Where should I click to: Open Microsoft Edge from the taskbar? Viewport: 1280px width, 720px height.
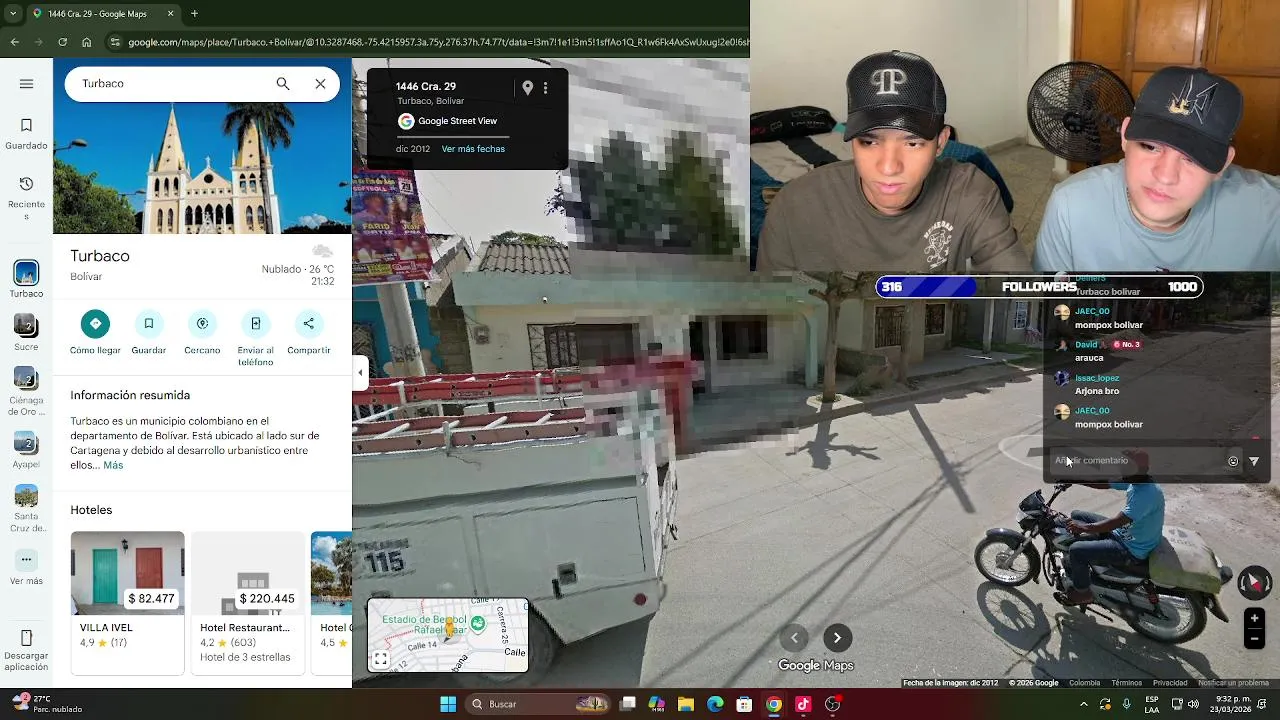[x=715, y=704]
